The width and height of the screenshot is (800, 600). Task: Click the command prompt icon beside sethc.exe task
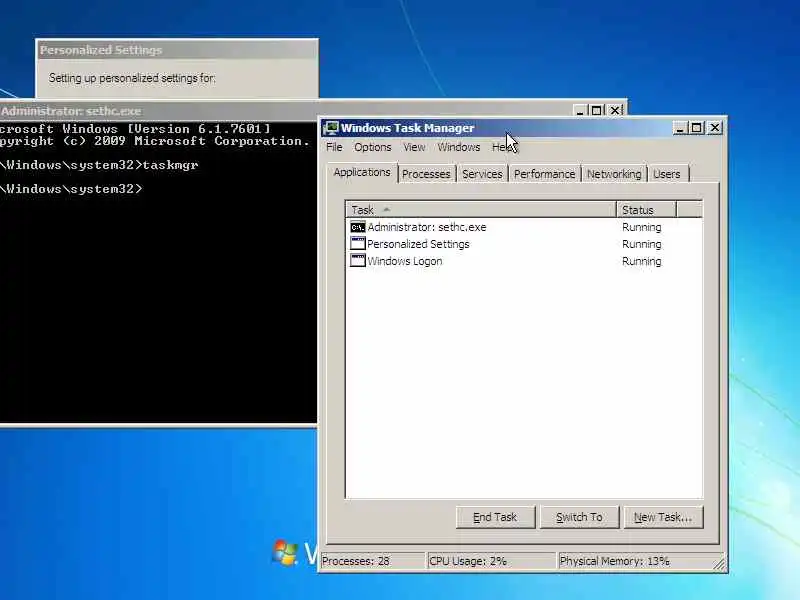click(x=358, y=227)
